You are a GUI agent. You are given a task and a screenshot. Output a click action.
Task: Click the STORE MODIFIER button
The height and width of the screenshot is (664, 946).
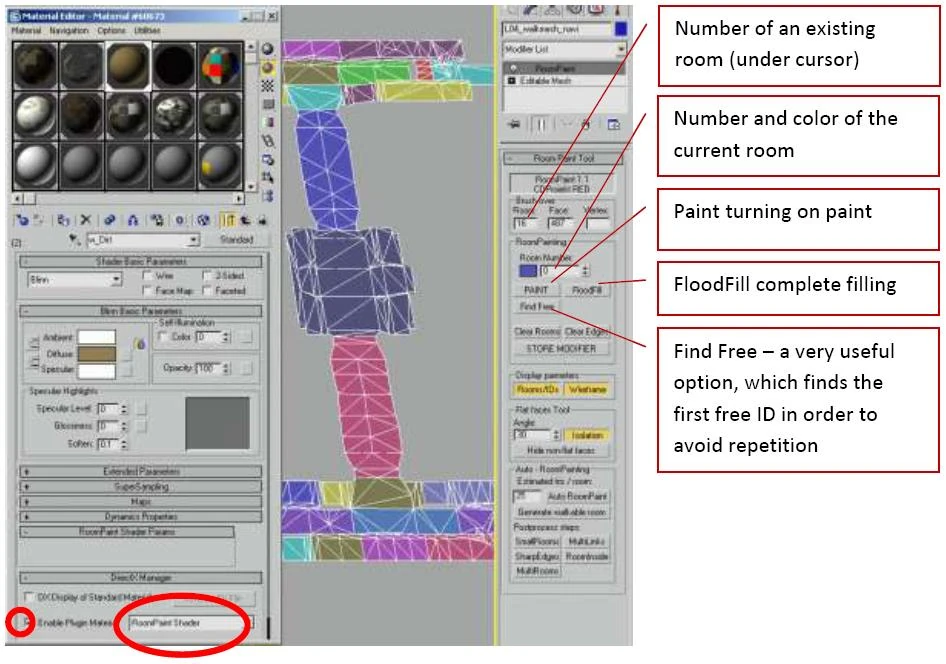(x=561, y=349)
